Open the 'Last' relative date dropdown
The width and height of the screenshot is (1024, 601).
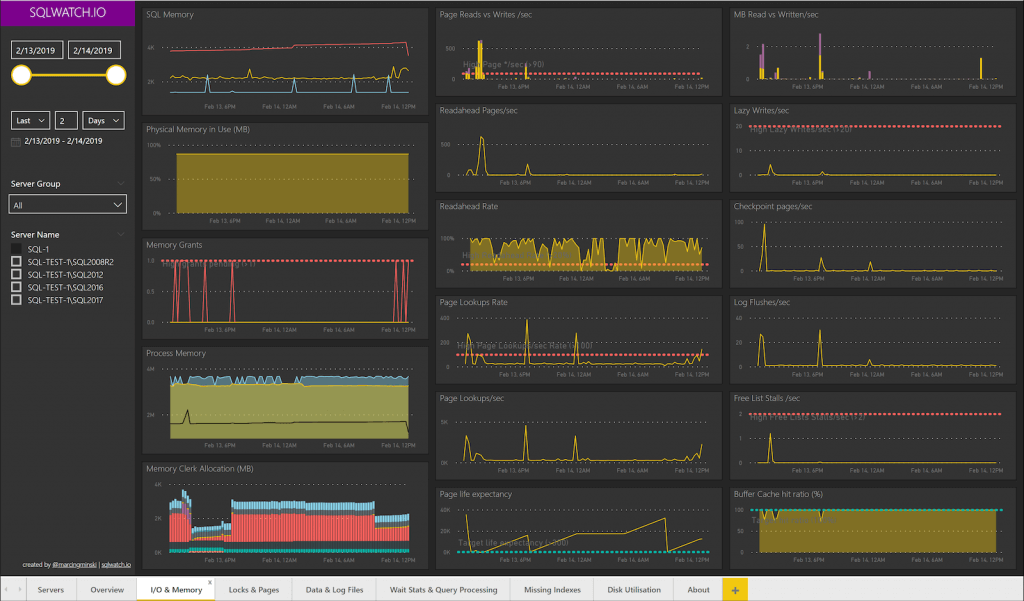click(30, 119)
